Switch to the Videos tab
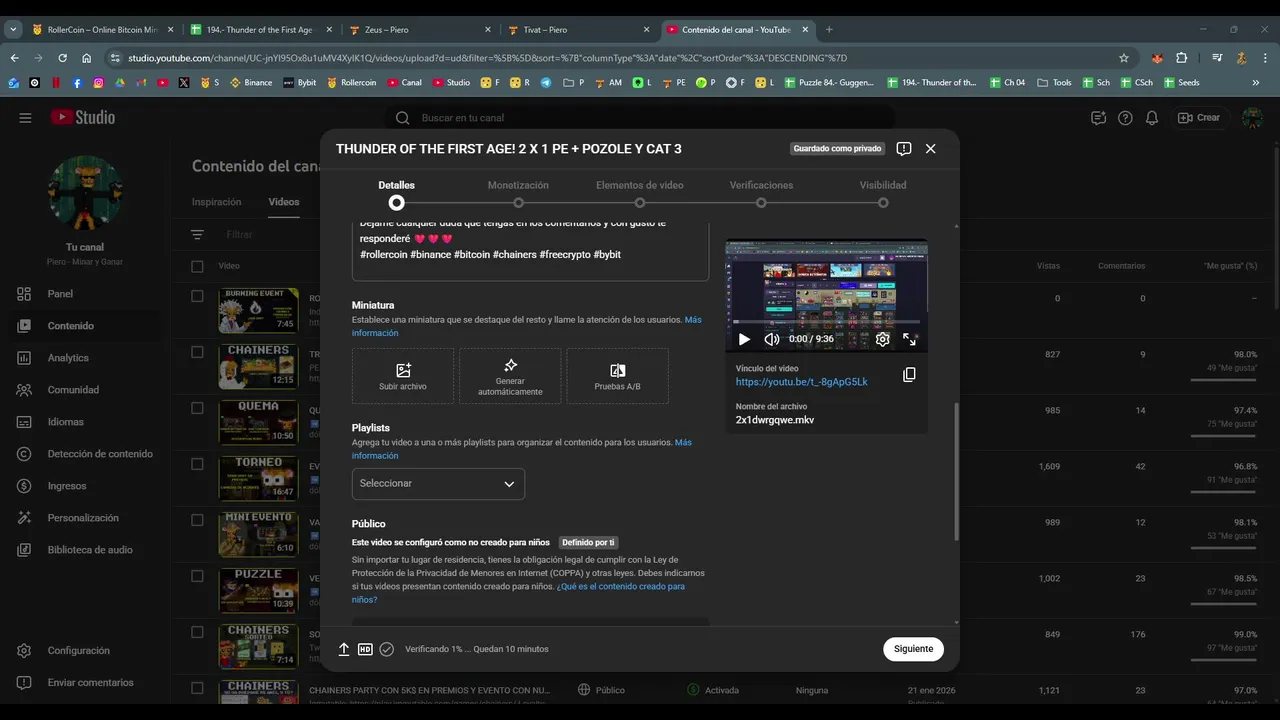1280x720 pixels. (x=284, y=202)
